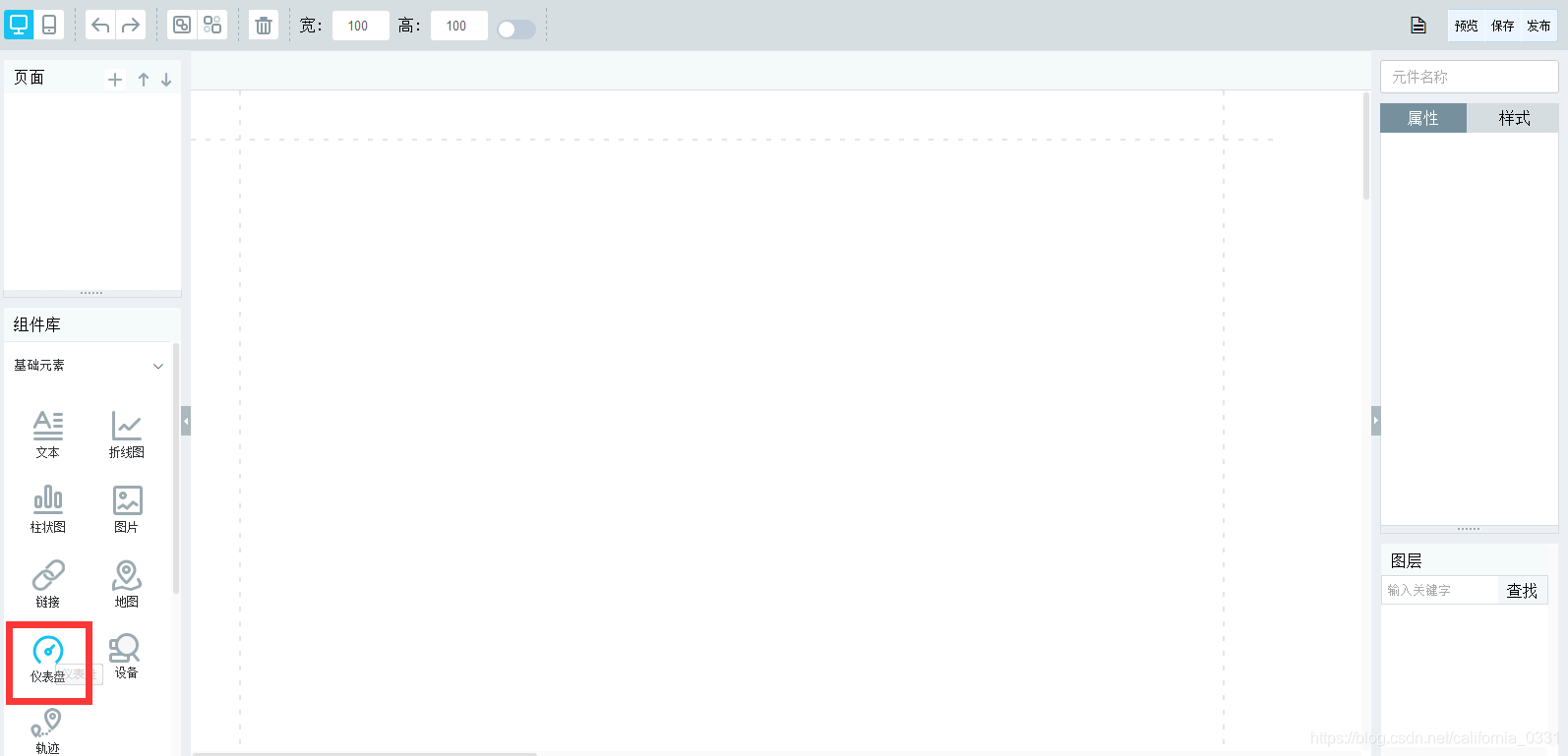The width and height of the screenshot is (1568, 756).
Task: Move page down with down arrow
Action: pos(166,80)
